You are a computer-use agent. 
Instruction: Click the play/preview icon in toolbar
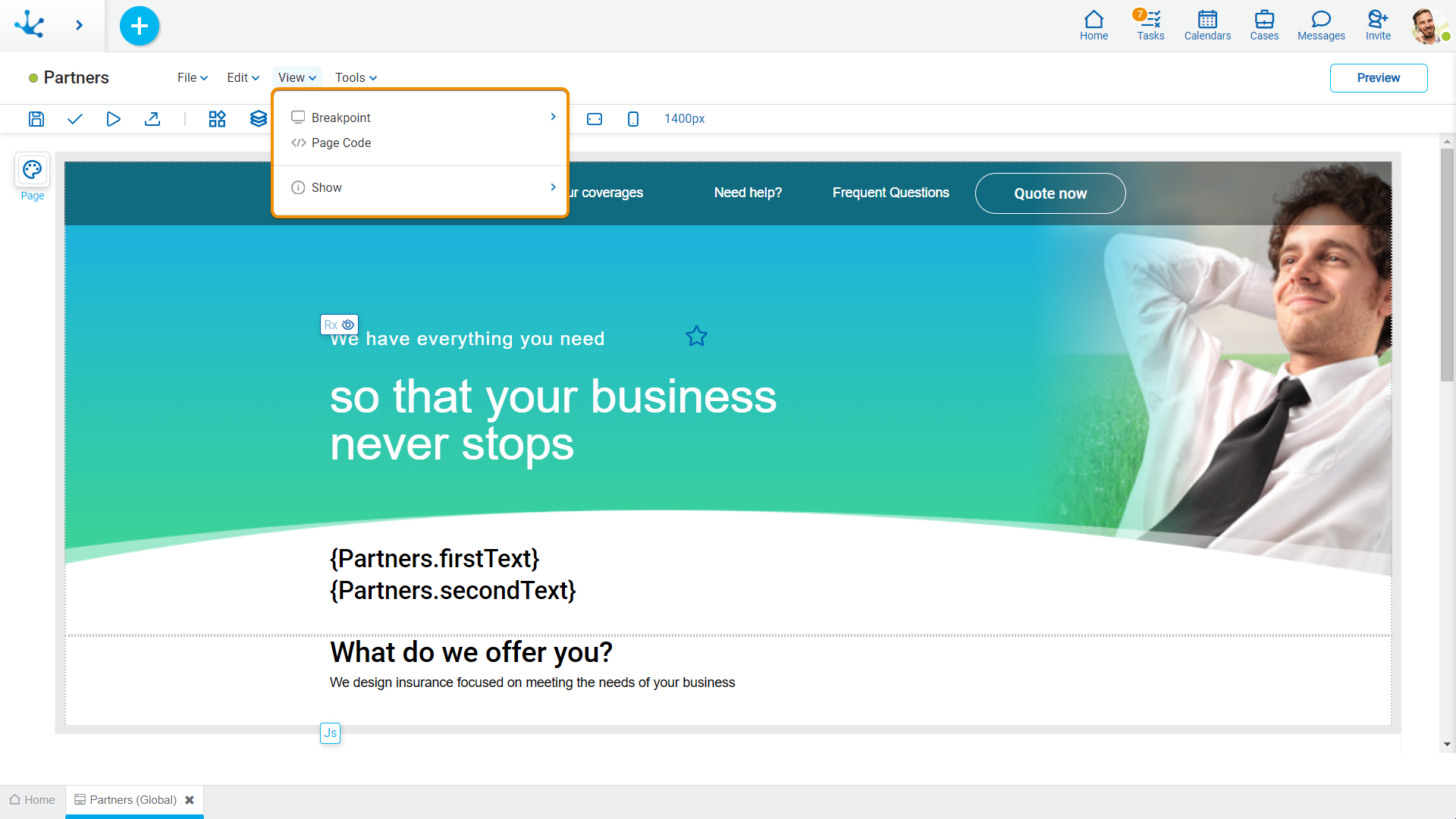click(113, 118)
